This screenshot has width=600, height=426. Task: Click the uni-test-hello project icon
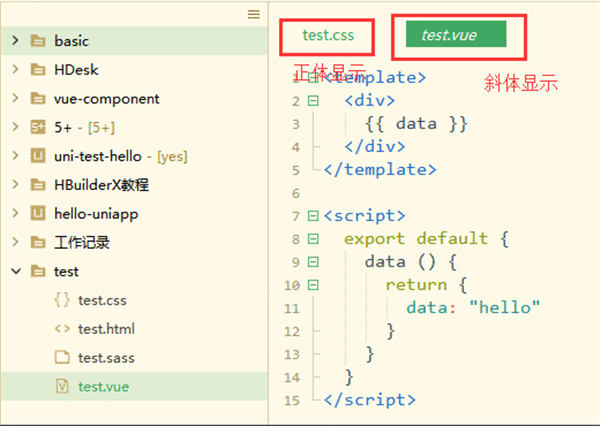click(39, 156)
